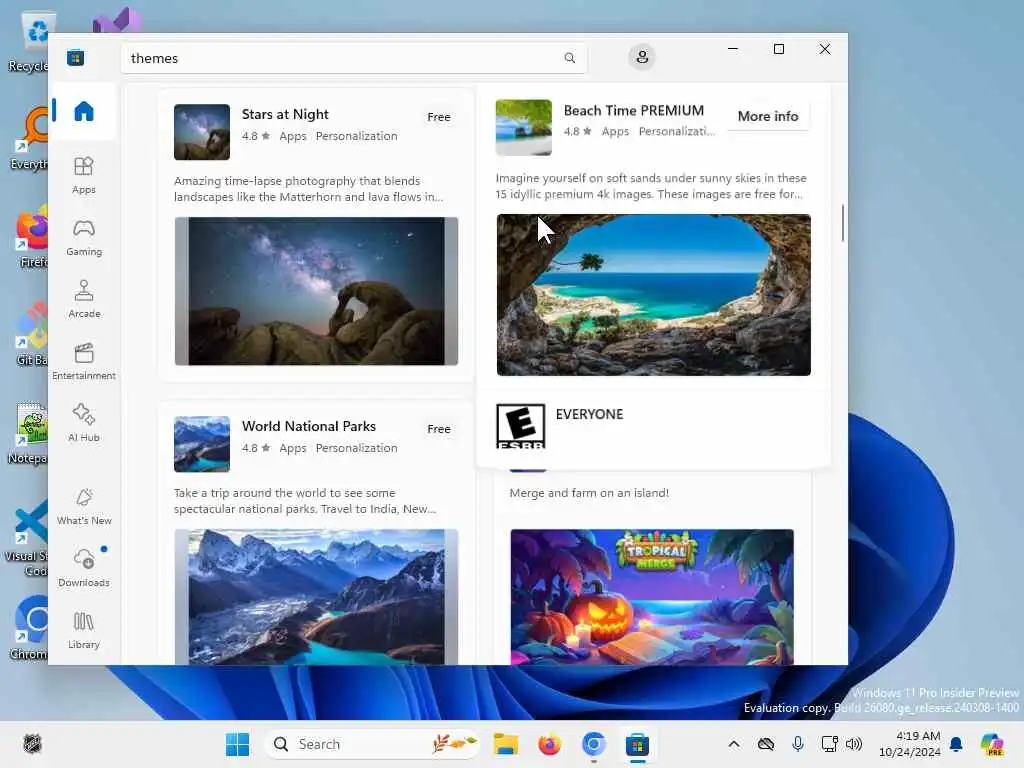
Task: Click the Beach Time PREMIUM app icon
Action: click(x=523, y=127)
